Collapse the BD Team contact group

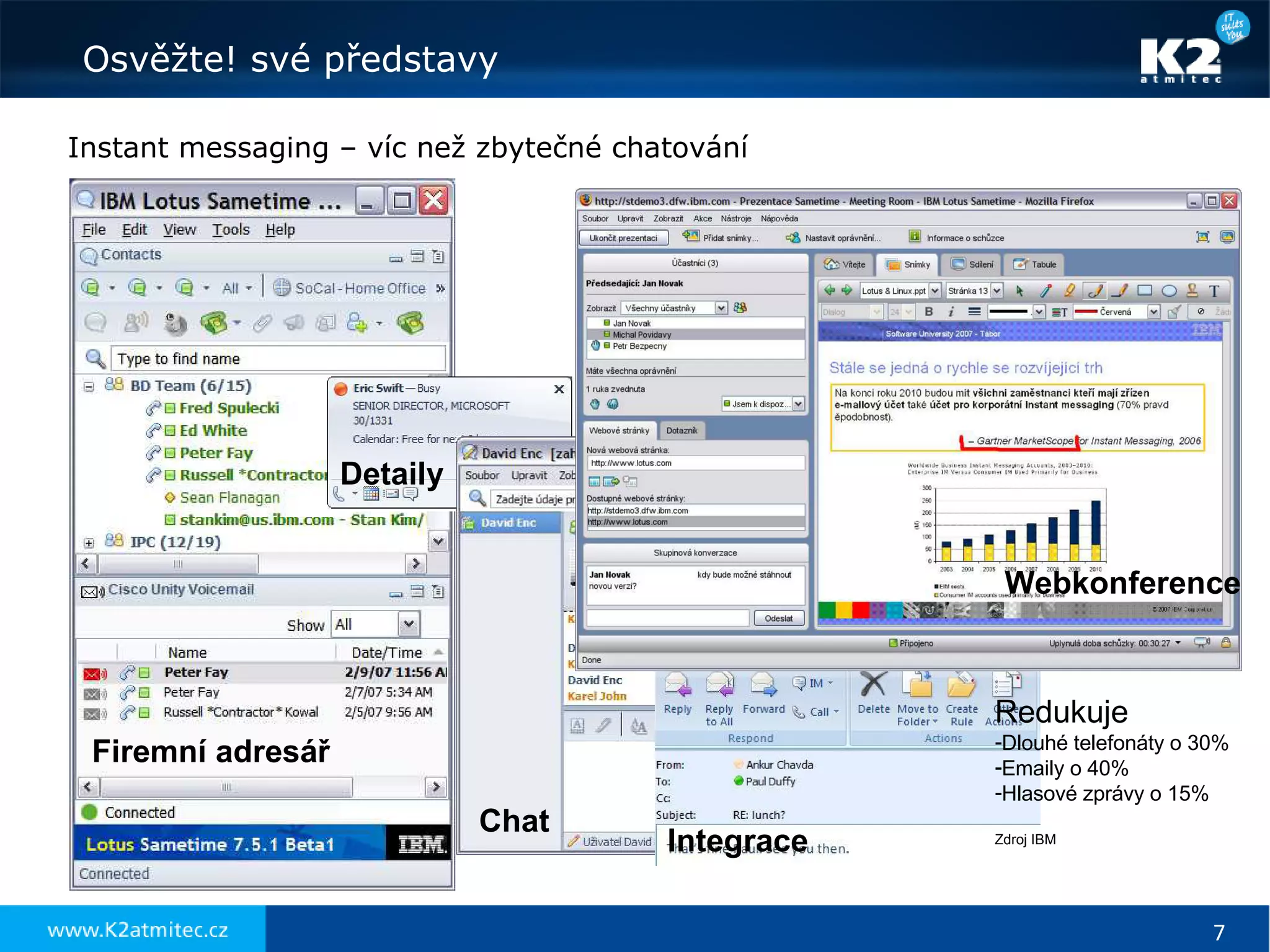(x=89, y=387)
